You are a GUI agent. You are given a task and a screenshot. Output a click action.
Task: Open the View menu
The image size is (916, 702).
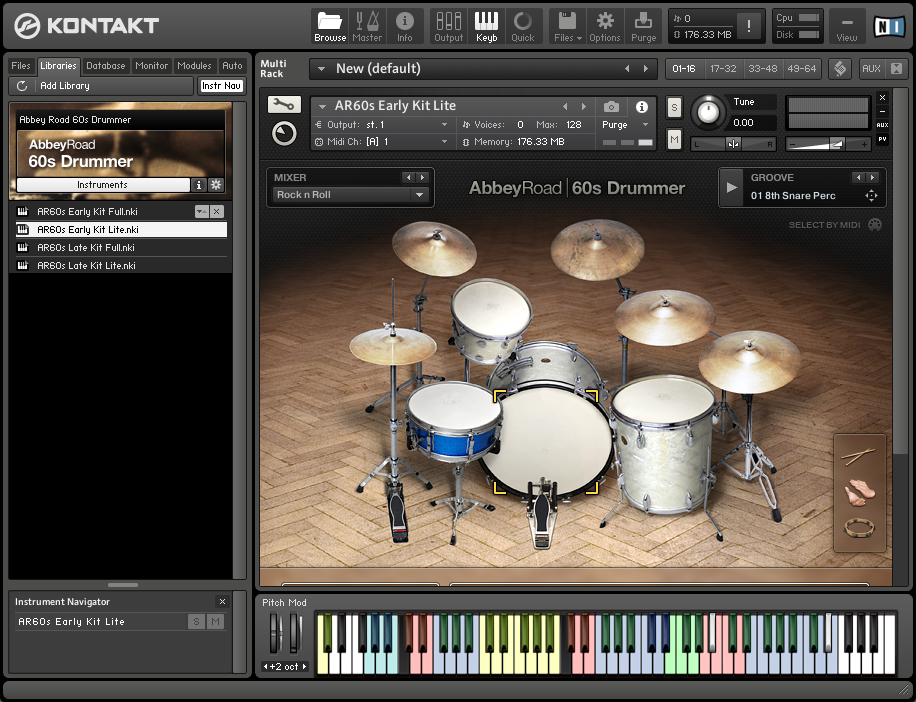(846, 26)
